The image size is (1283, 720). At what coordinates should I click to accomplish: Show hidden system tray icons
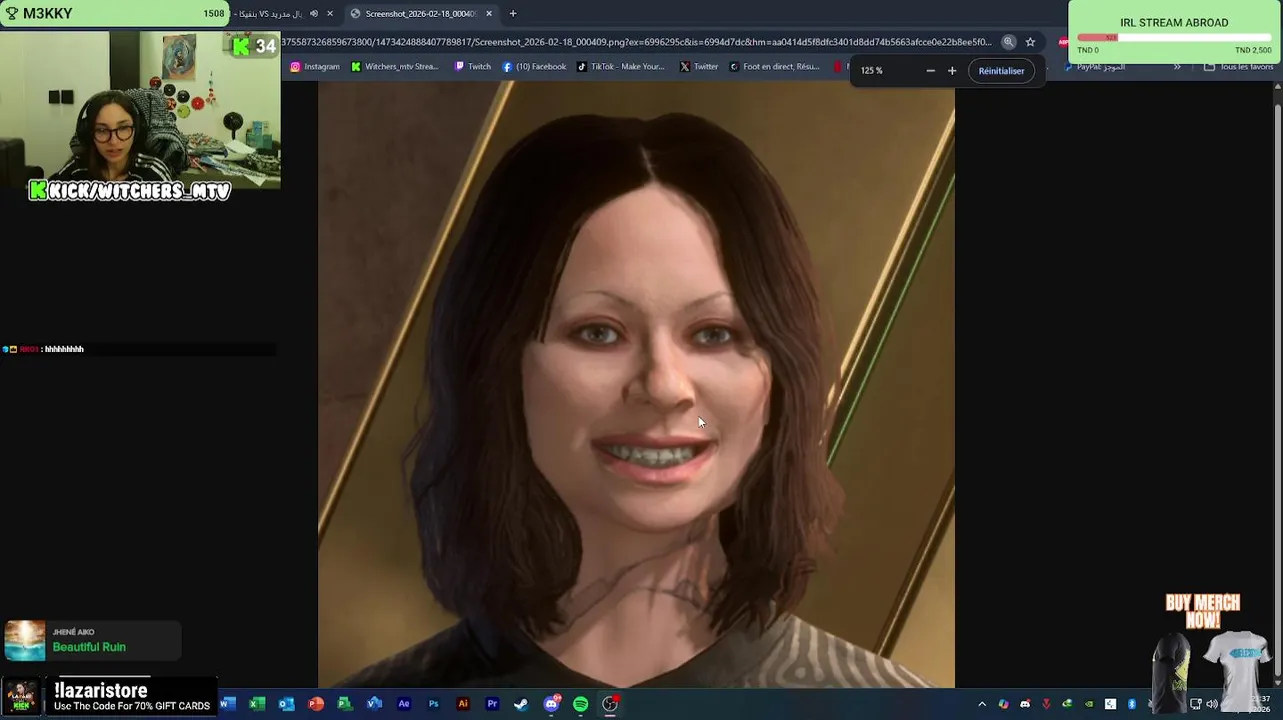point(981,704)
